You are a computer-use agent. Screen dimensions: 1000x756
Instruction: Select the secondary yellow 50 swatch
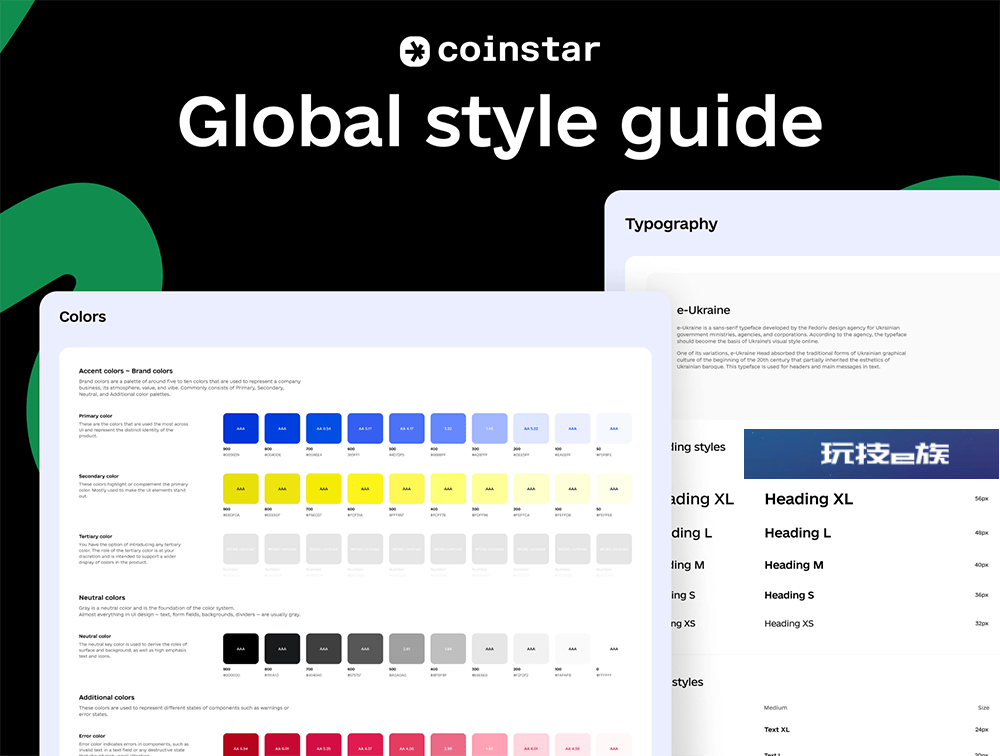tap(614, 489)
